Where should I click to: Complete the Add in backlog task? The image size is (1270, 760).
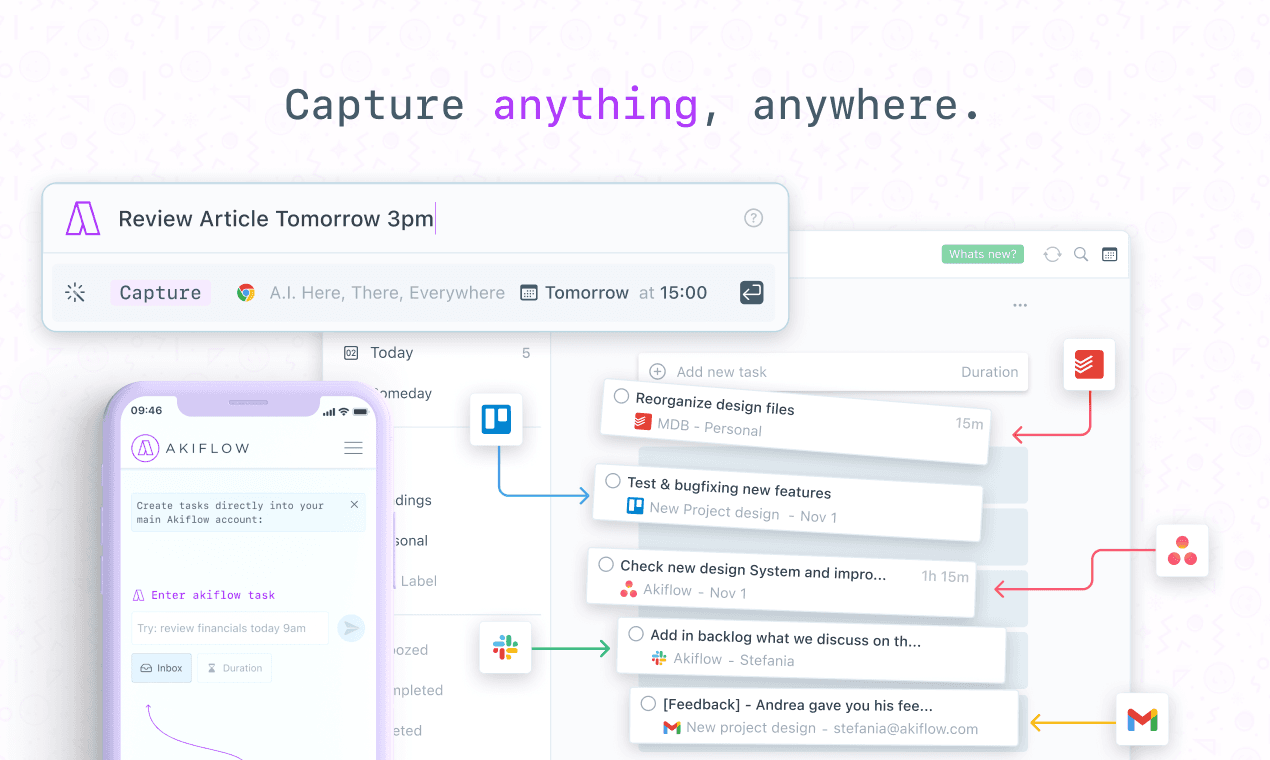coord(636,634)
